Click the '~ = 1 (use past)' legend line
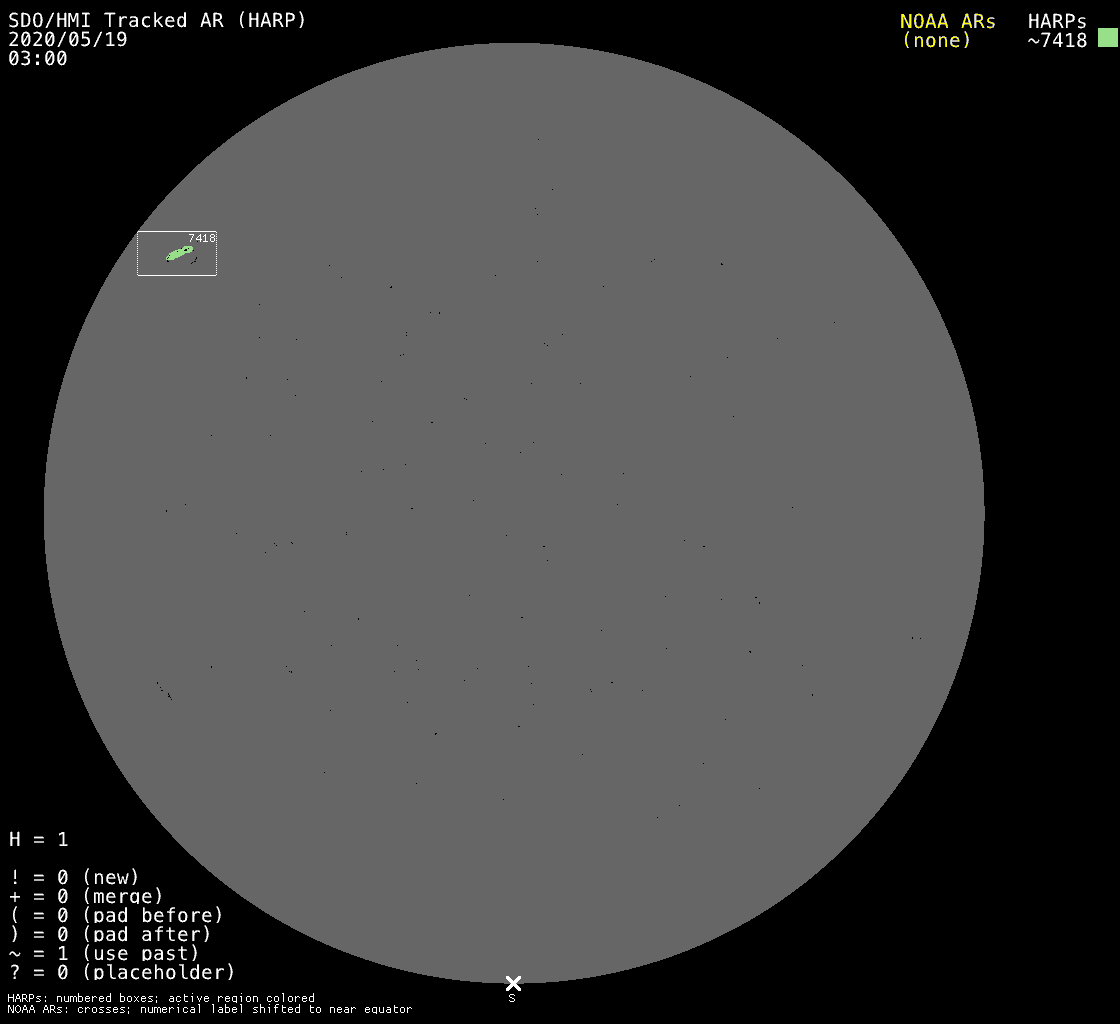The image size is (1120, 1024). point(104,953)
